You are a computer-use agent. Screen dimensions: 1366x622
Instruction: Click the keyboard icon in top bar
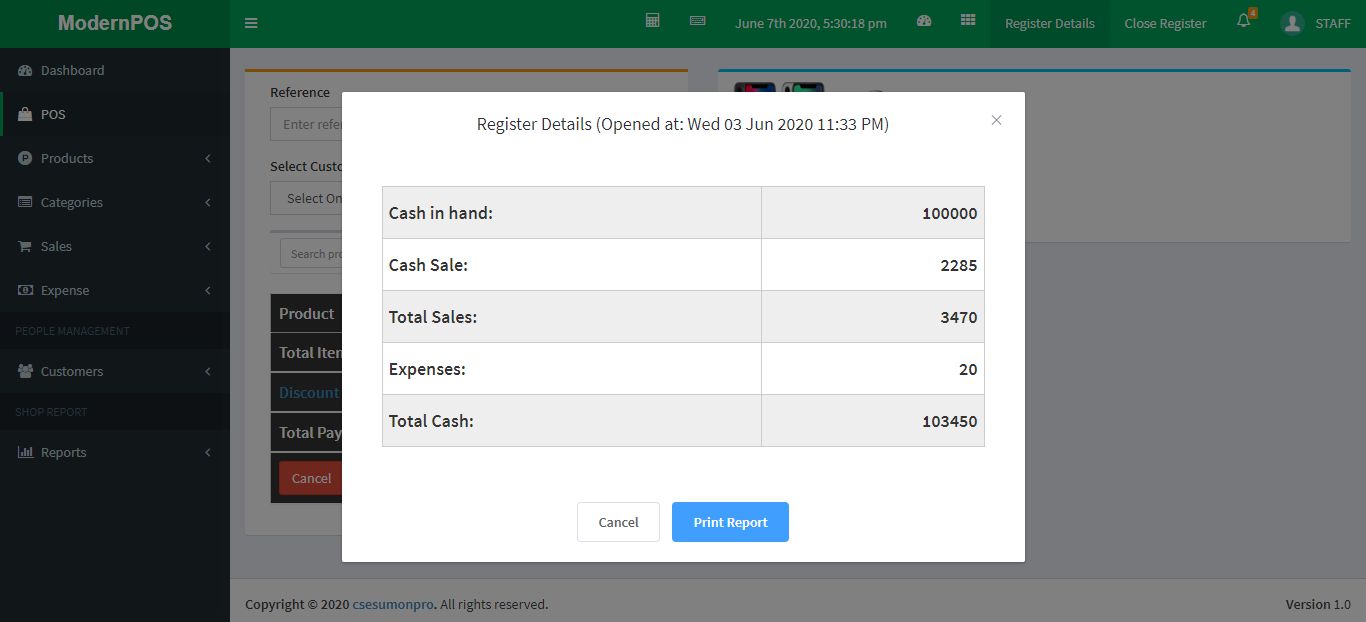click(697, 21)
